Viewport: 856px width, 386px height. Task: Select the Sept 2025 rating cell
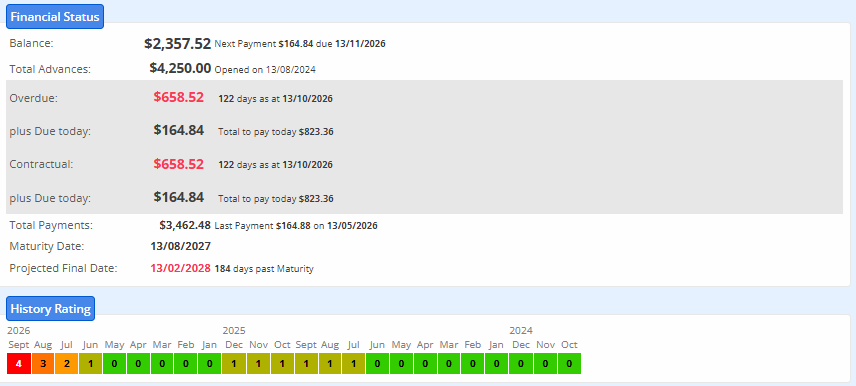tap(306, 364)
